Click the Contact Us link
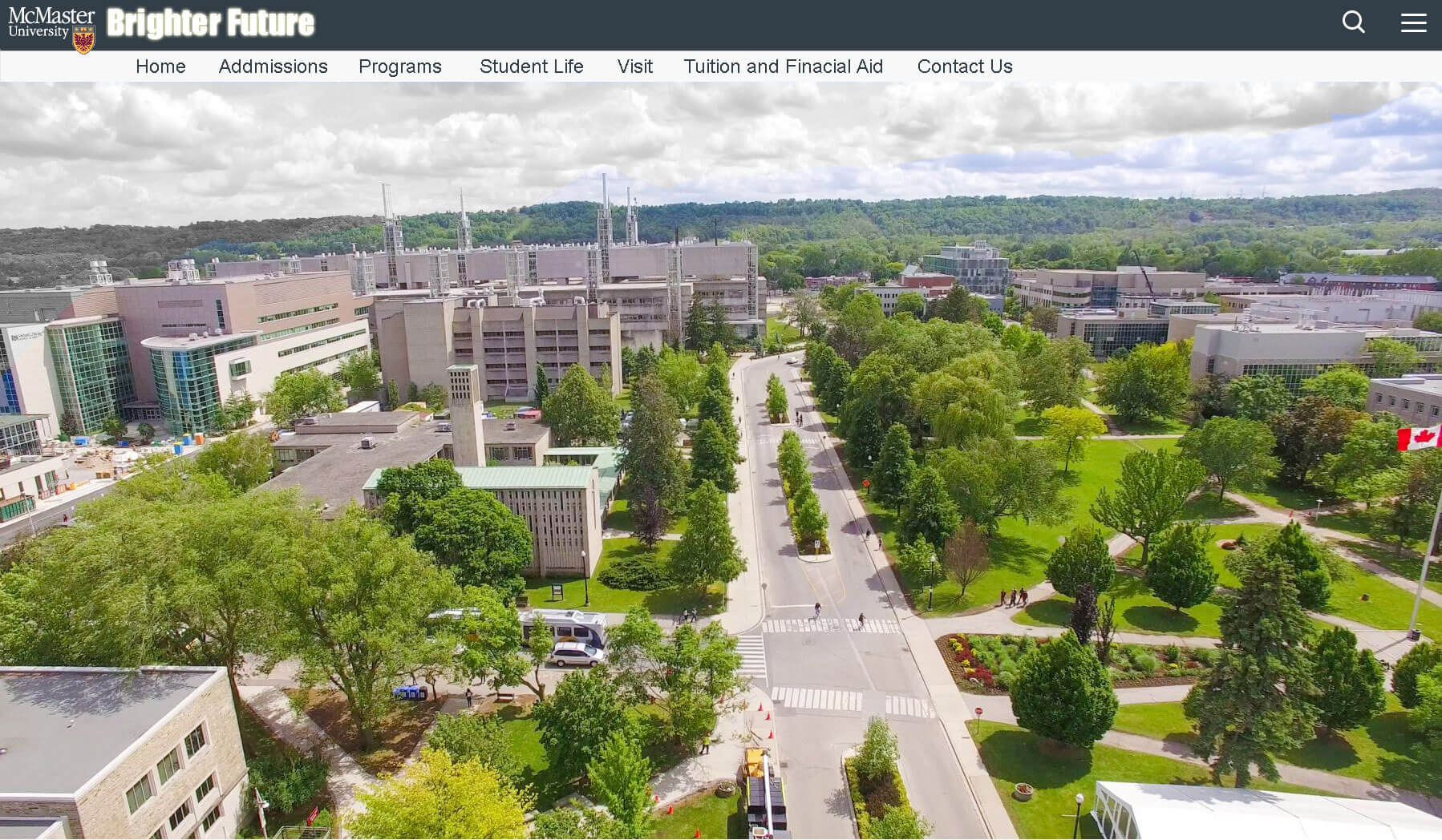 [x=964, y=67]
